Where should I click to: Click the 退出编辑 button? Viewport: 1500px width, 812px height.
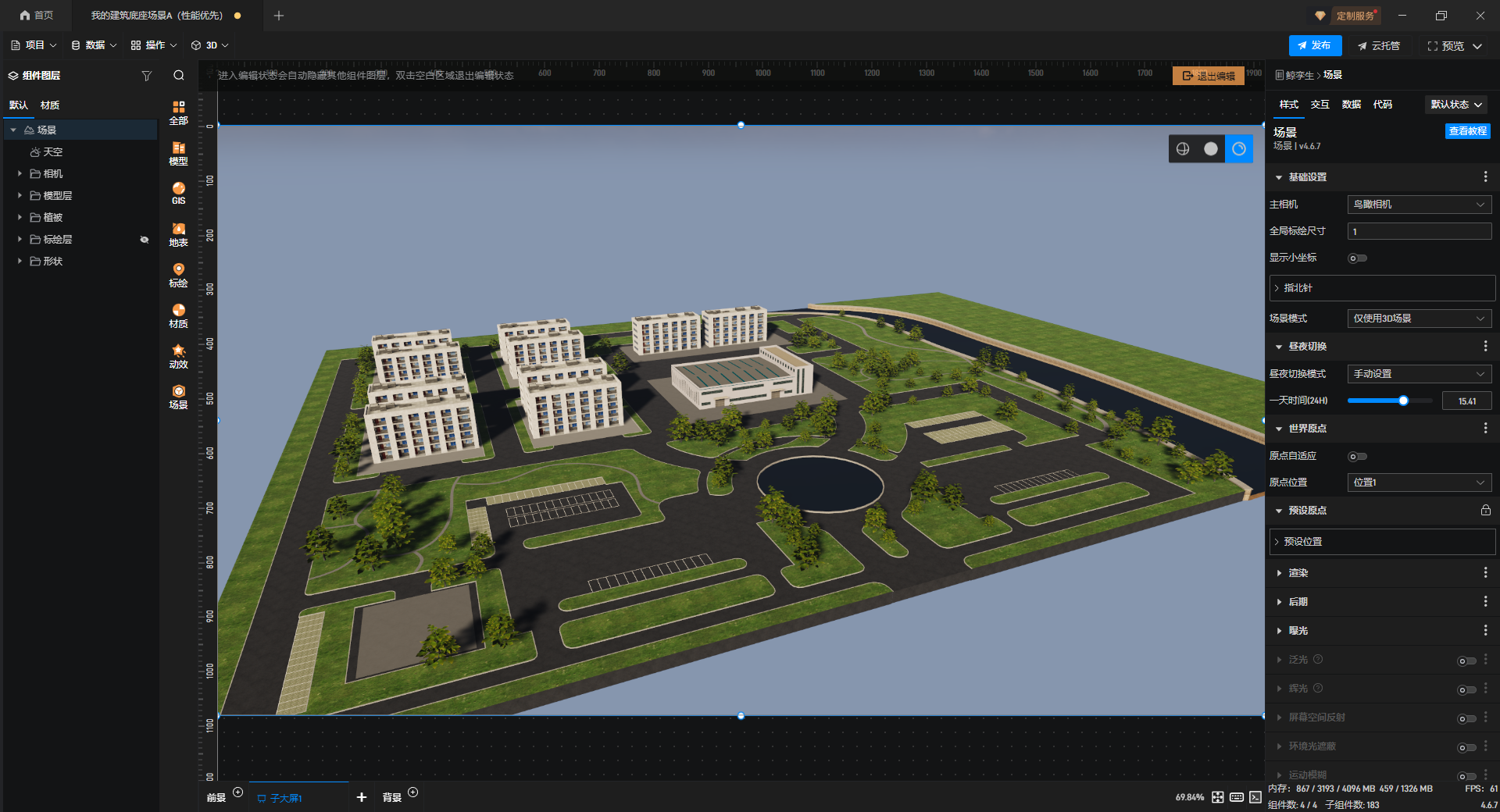point(1208,76)
